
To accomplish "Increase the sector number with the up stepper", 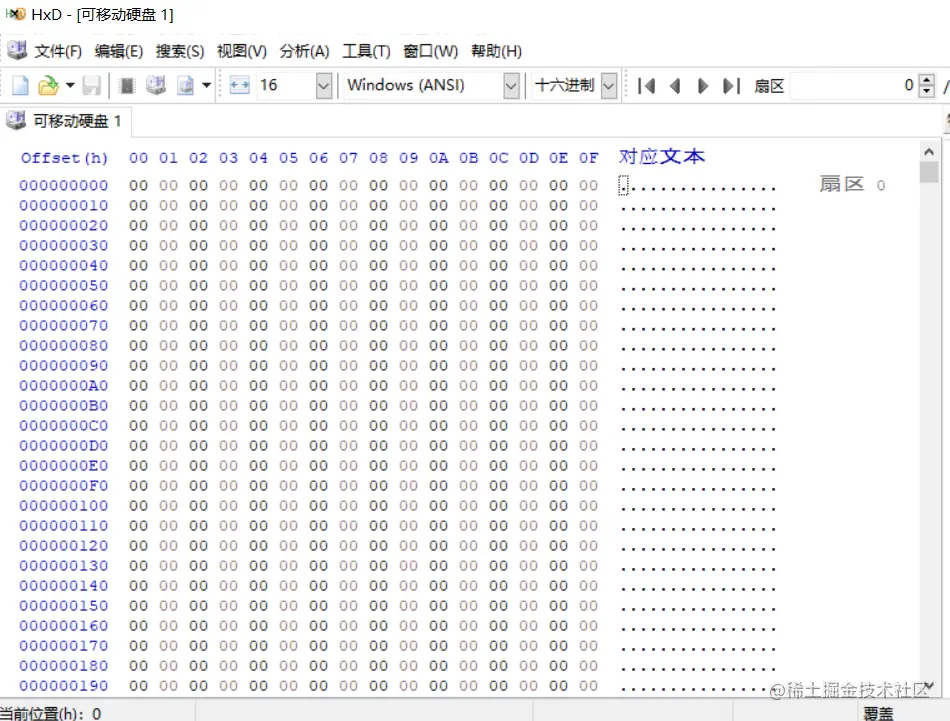I will [x=926, y=79].
